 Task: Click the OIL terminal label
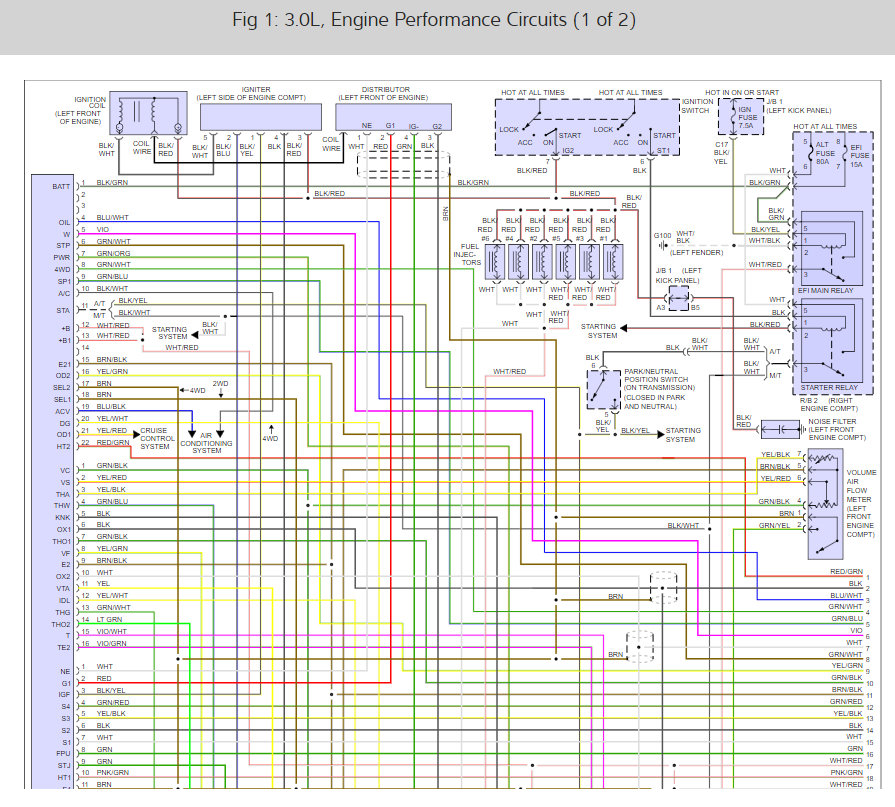(x=64, y=223)
